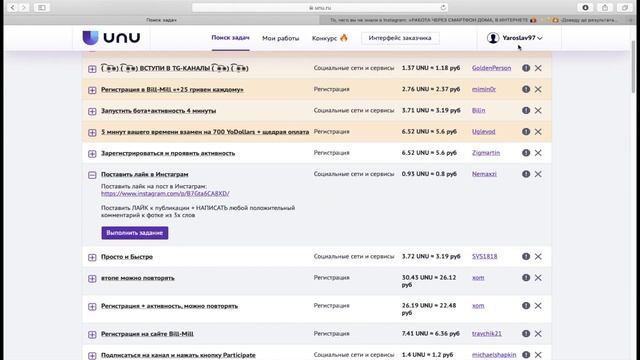Click the "Интерфейс заказчика" button
Viewport: 640px width, 360px height.
(x=400, y=38)
